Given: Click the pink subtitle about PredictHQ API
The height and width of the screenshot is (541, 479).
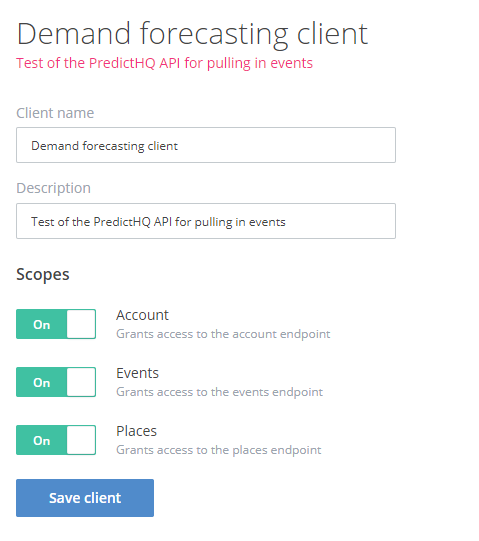Looking at the screenshot, I should (165, 63).
